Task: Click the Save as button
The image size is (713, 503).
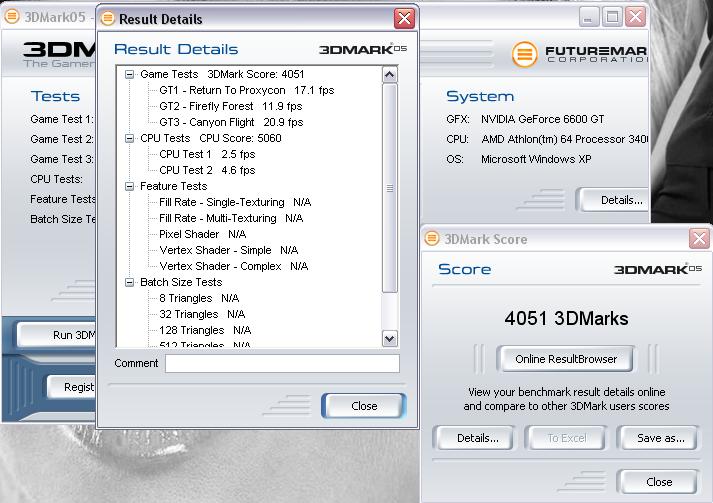Action: click(660, 438)
